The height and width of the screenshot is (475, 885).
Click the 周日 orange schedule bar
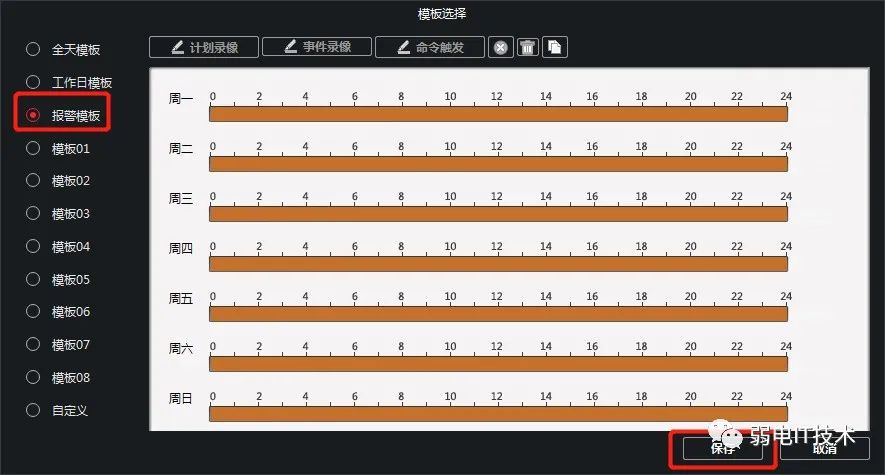point(498,414)
